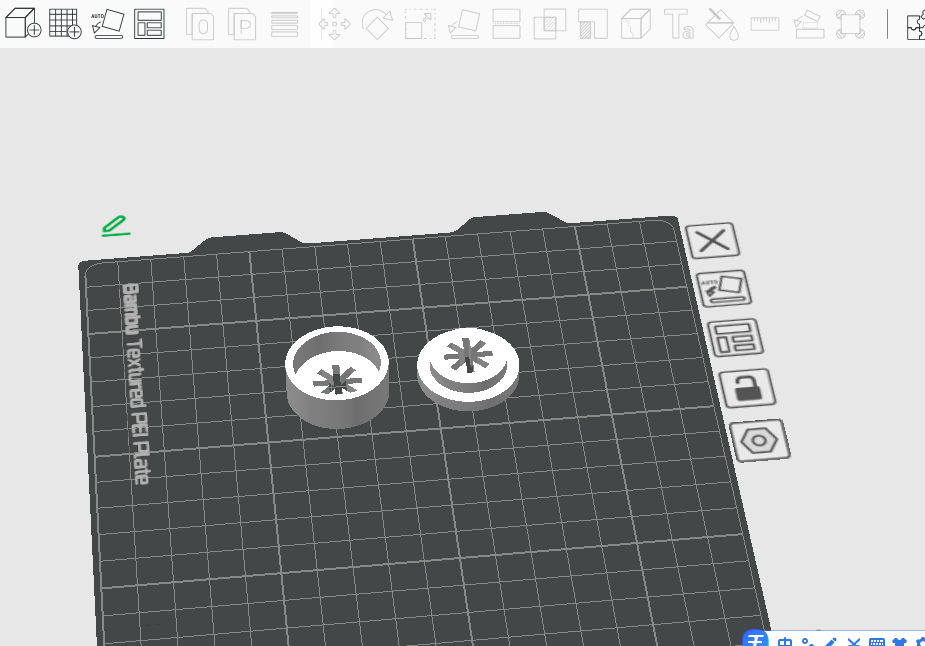Open Variable layer height tool
925x646 pixels.
284,24
